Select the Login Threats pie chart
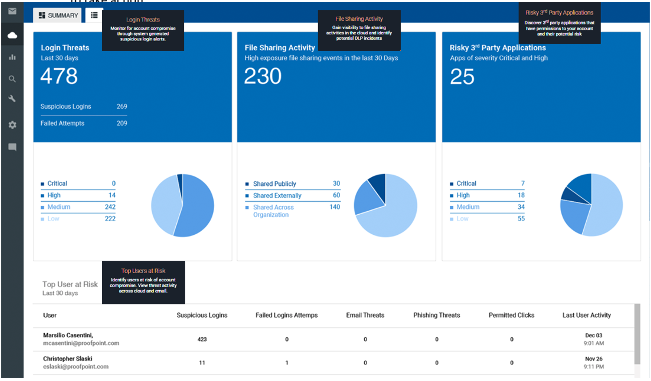 pyautogui.click(x=183, y=205)
